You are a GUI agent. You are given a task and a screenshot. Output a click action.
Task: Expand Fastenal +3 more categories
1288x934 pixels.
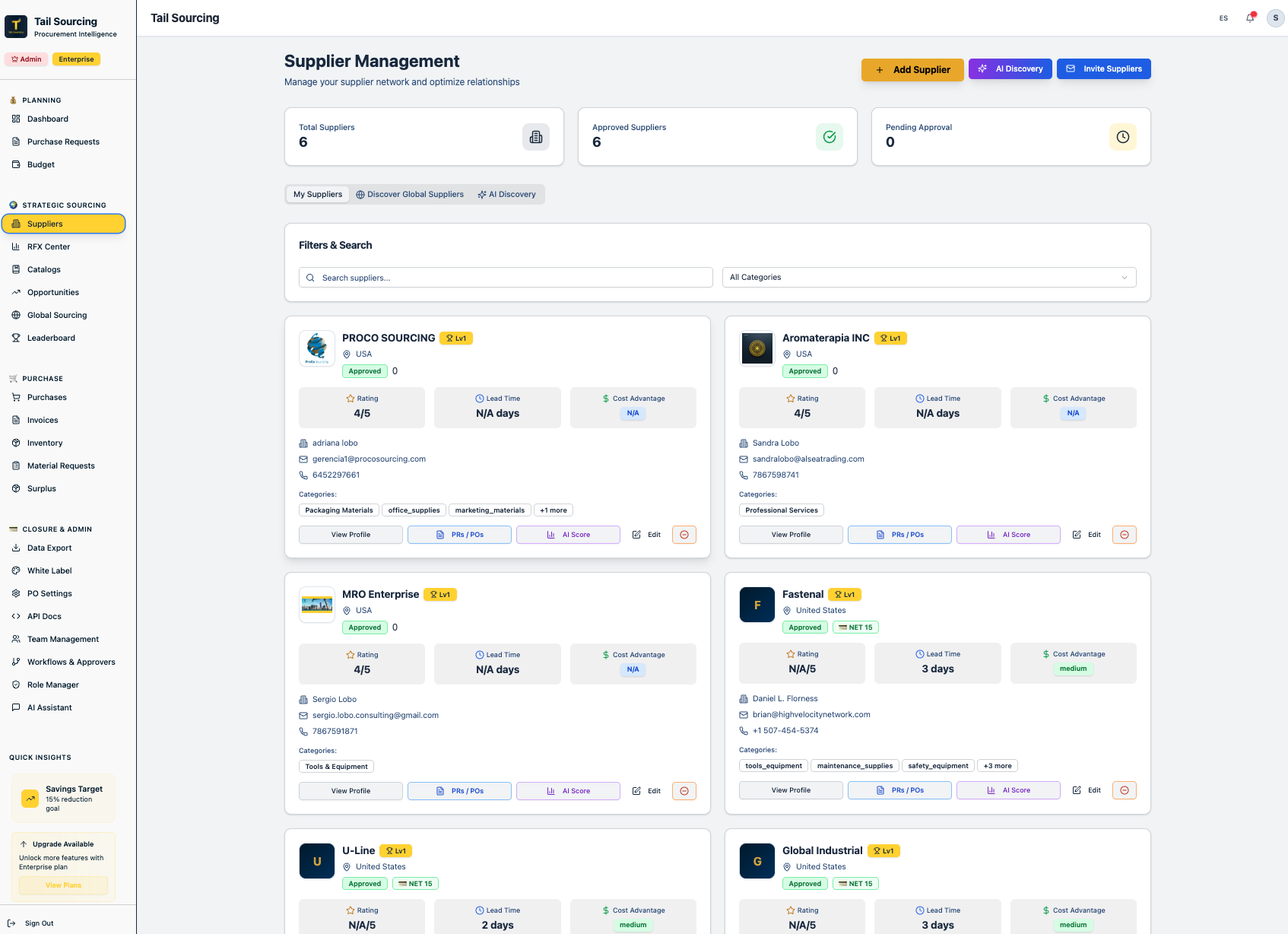coord(998,766)
